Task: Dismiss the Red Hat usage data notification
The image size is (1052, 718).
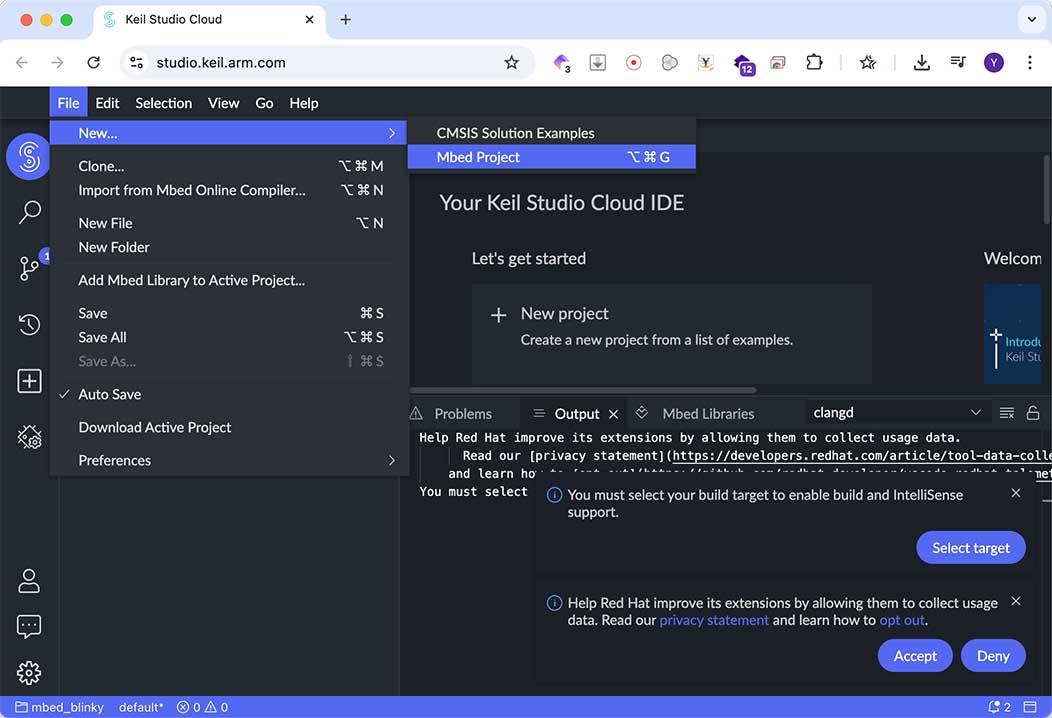Action: click(1016, 601)
